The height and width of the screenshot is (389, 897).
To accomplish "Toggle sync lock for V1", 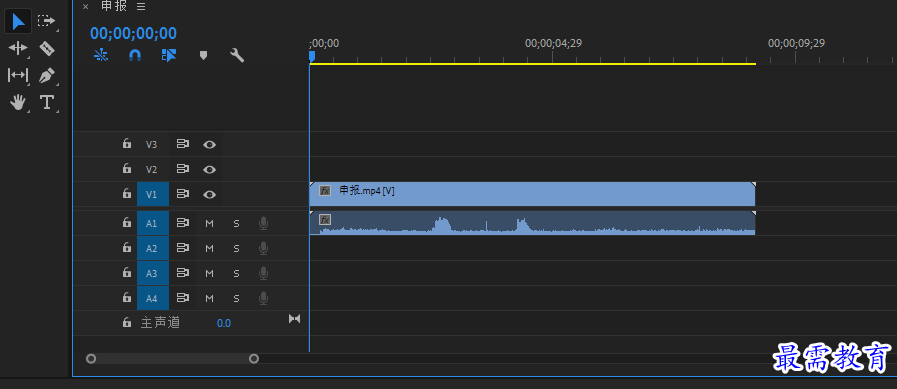I will click(x=182, y=194).
